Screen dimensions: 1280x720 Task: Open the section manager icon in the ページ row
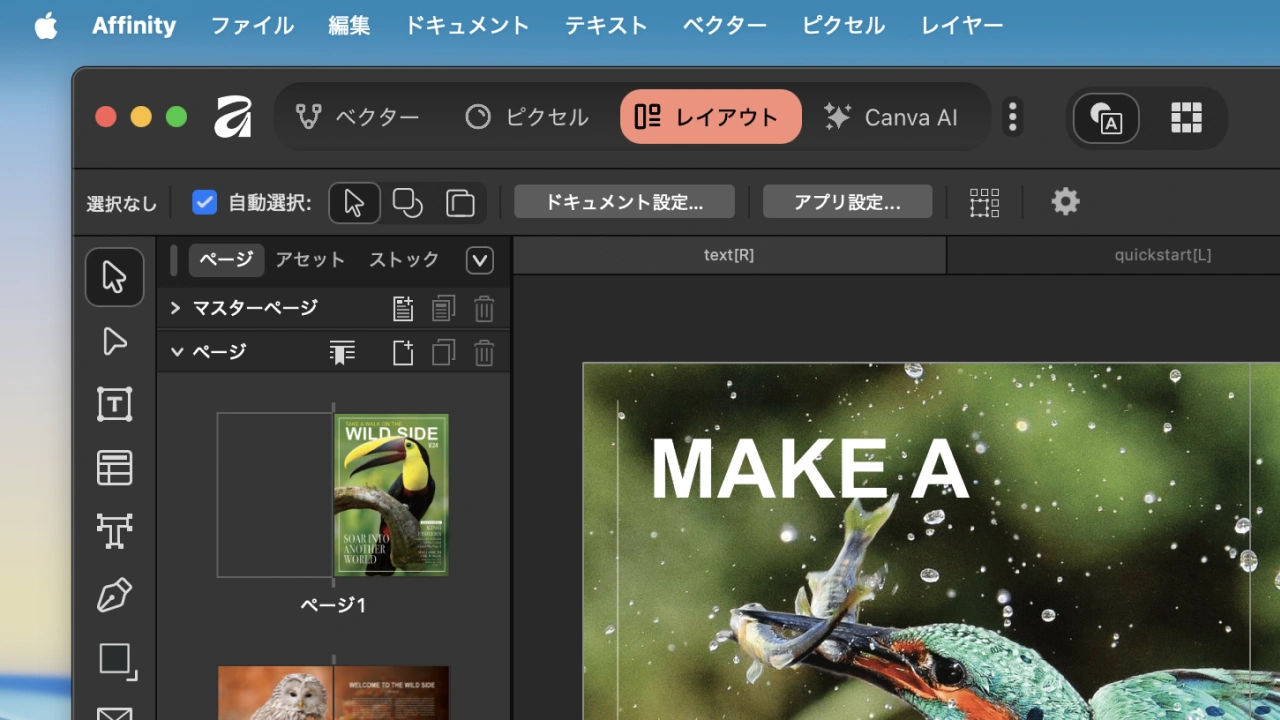341,352
